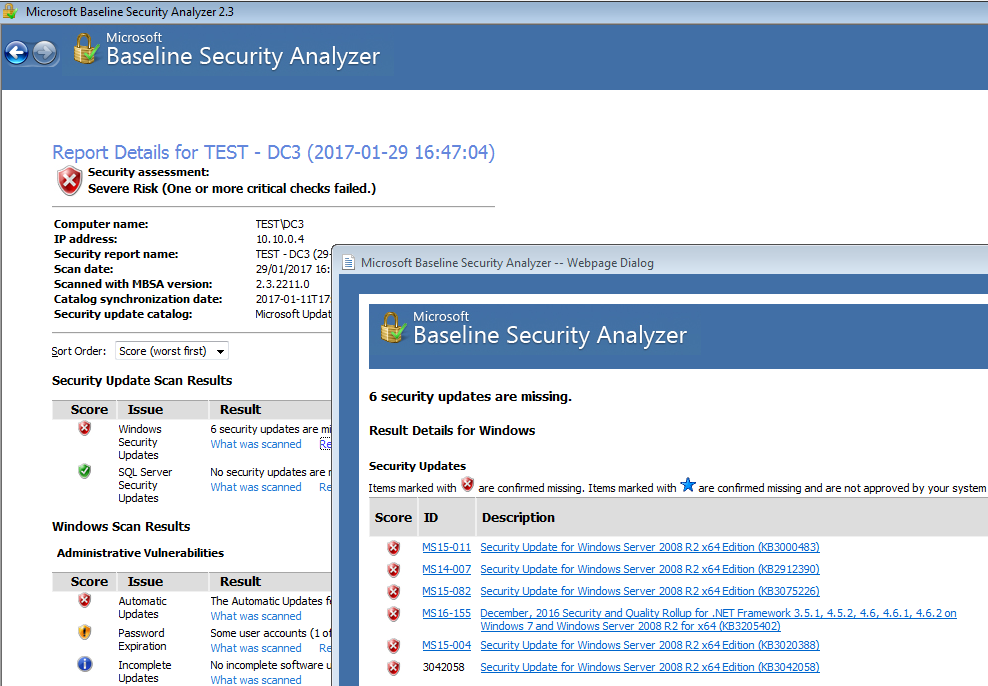Click red shield in the MS16-155 row
988x686 pixels.
coord(394,614)
